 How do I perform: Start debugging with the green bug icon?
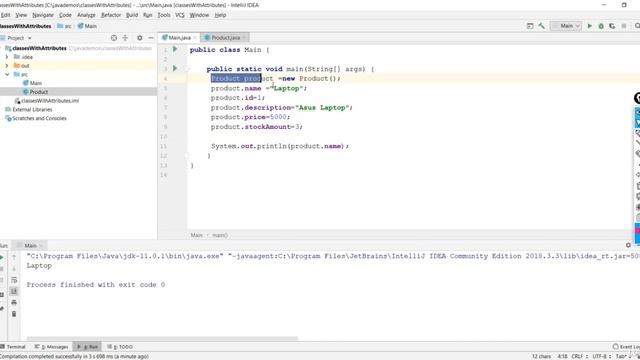click(x=601, y=26)
